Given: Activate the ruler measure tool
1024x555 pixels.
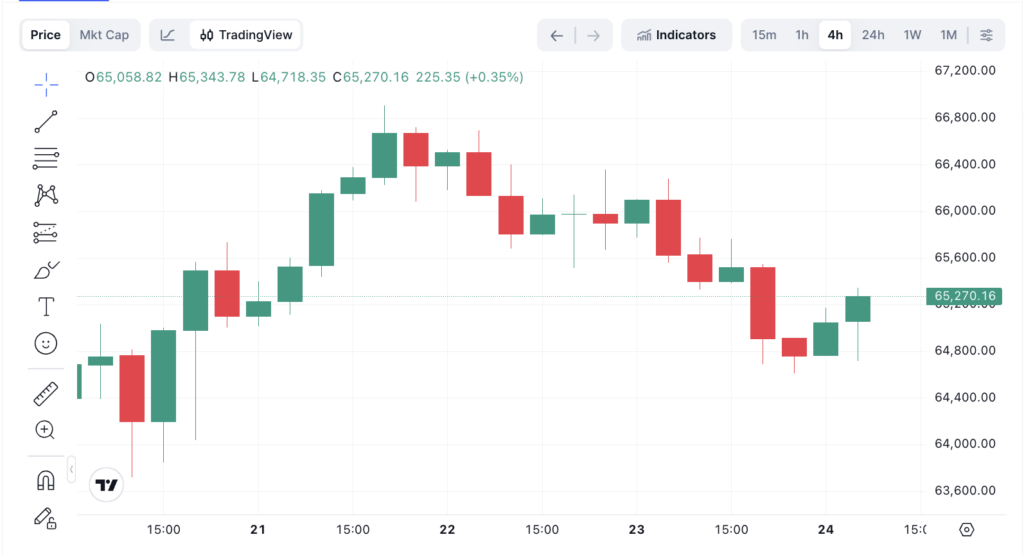Looking at the screenshot, I should (x=46, y=394).
